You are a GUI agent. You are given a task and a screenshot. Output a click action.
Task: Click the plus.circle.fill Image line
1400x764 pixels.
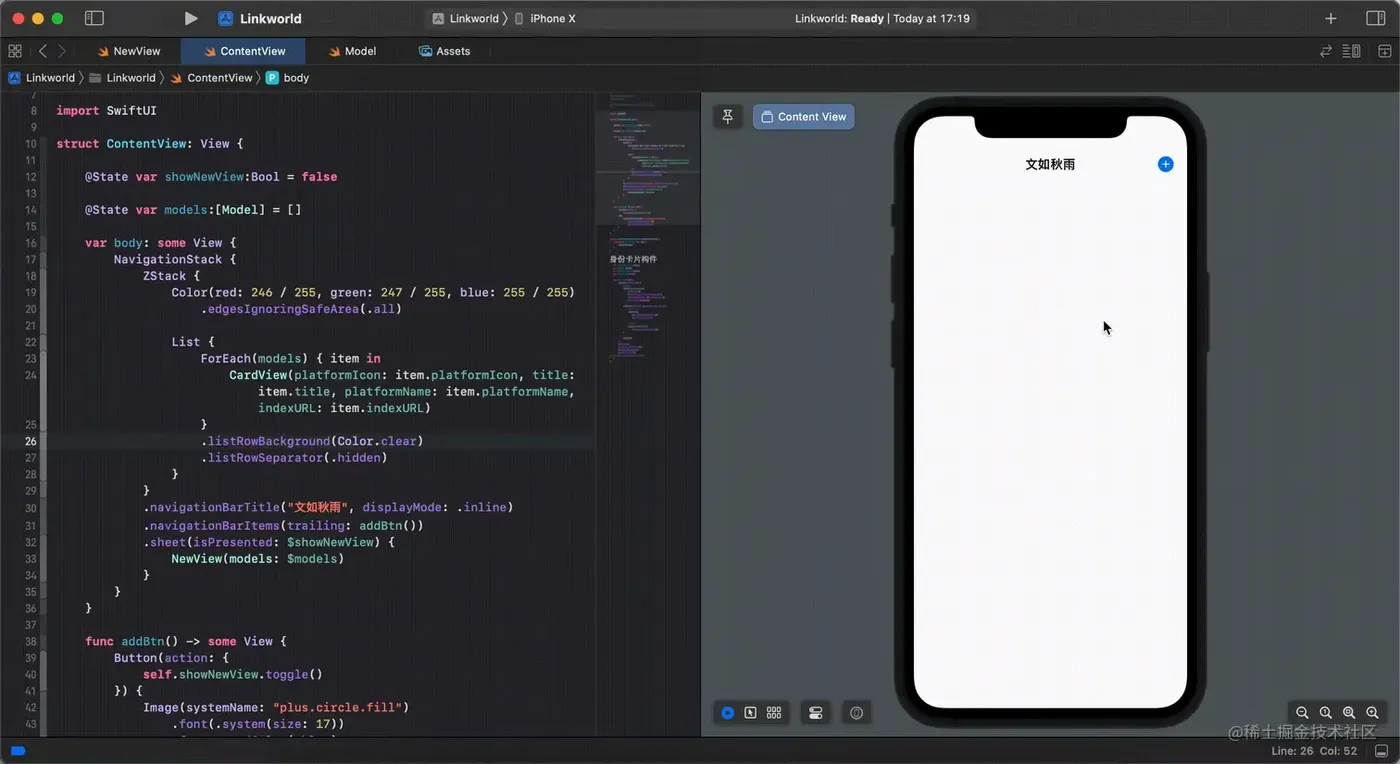click(x=276, y=707)
